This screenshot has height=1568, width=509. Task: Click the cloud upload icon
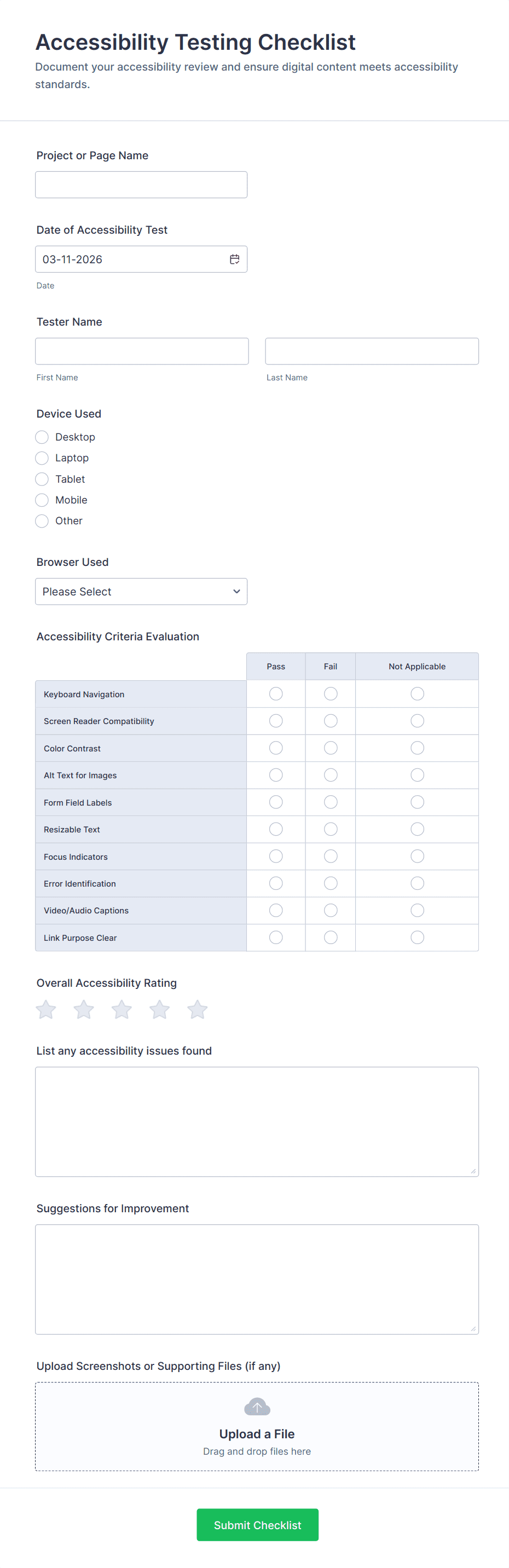[x=257, y=1407]
